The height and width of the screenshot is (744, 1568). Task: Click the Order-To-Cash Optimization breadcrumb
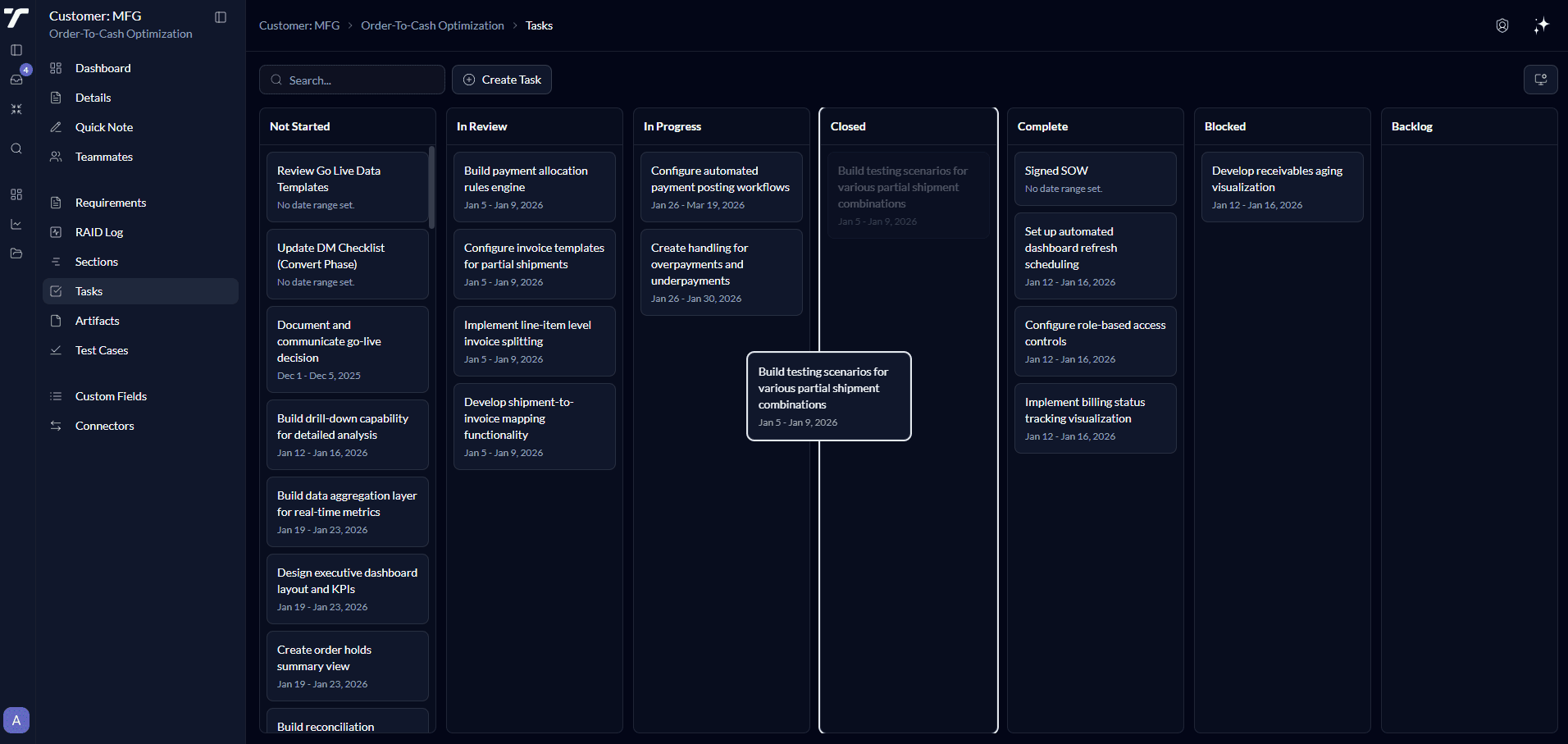(x=432, y=25)
